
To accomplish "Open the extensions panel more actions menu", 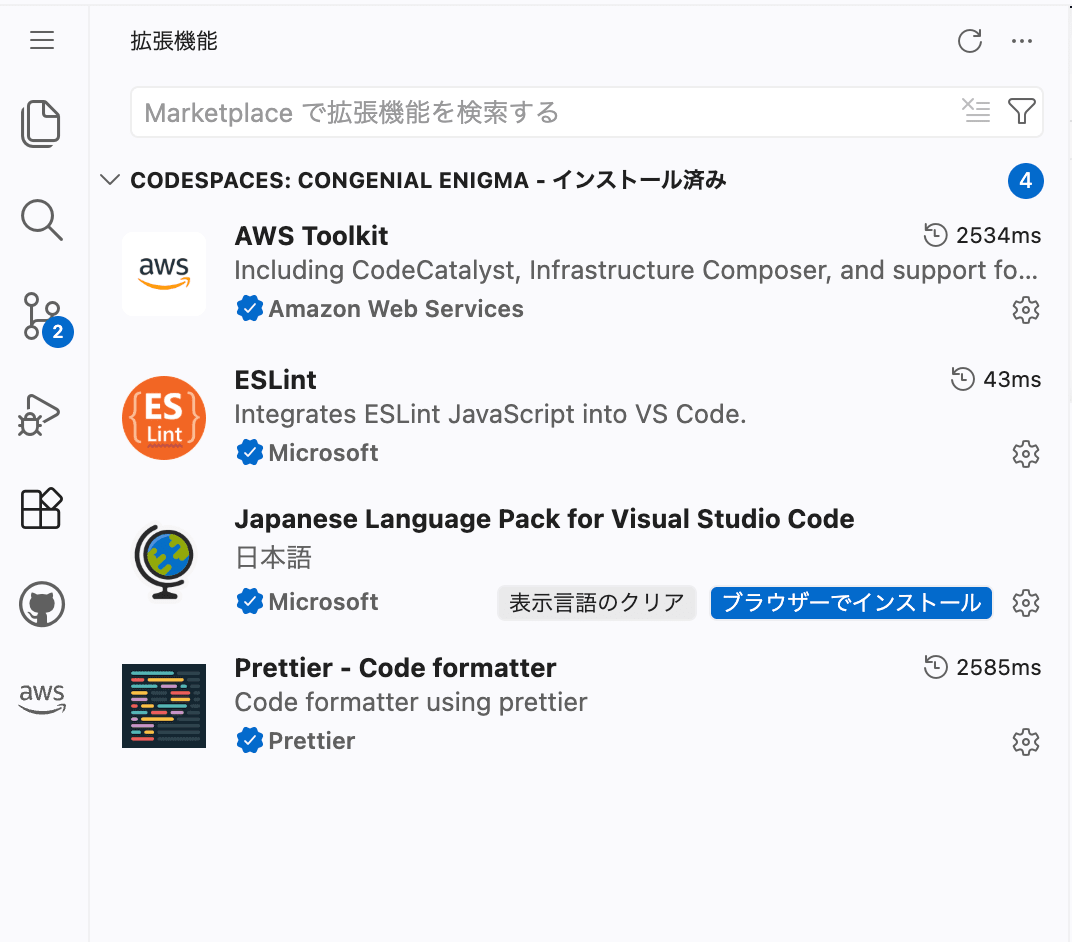I will [x=1021, y=41].
